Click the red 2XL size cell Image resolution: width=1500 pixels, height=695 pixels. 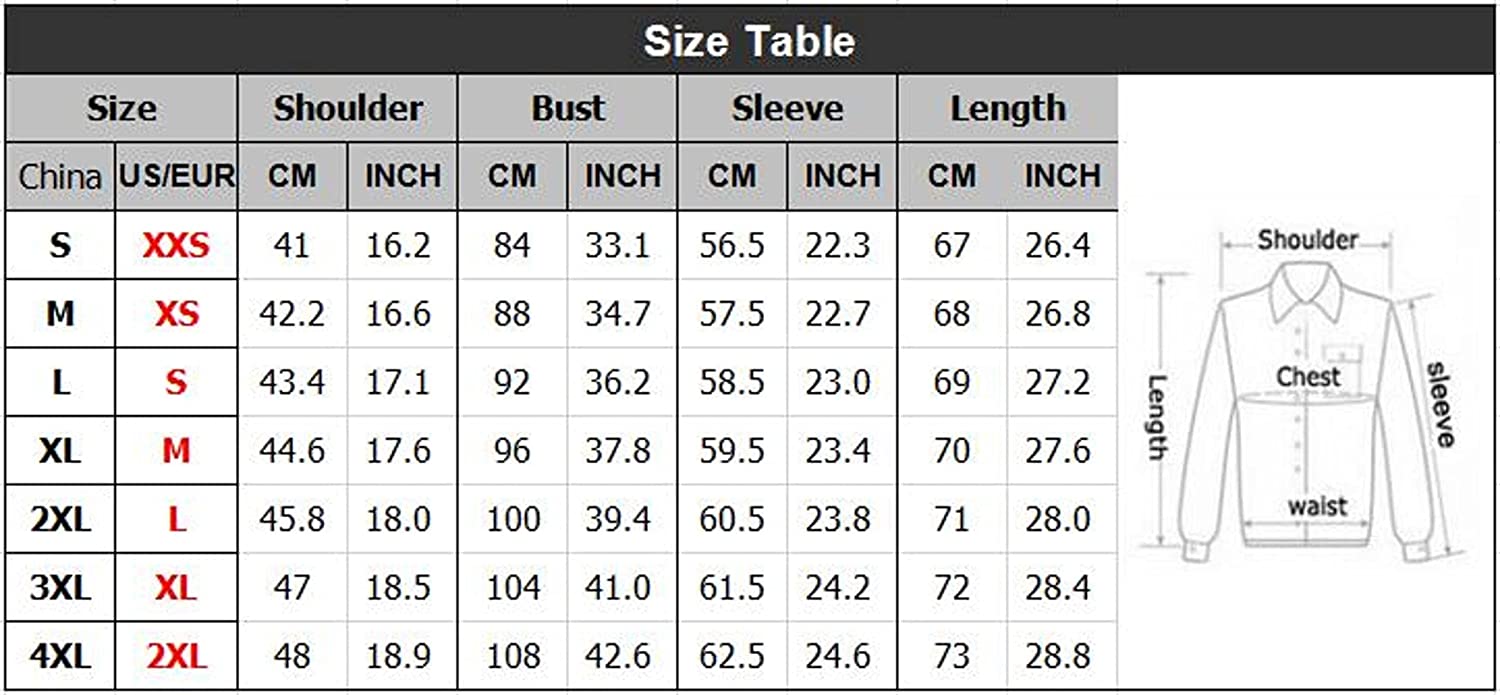tap(176, 657)
